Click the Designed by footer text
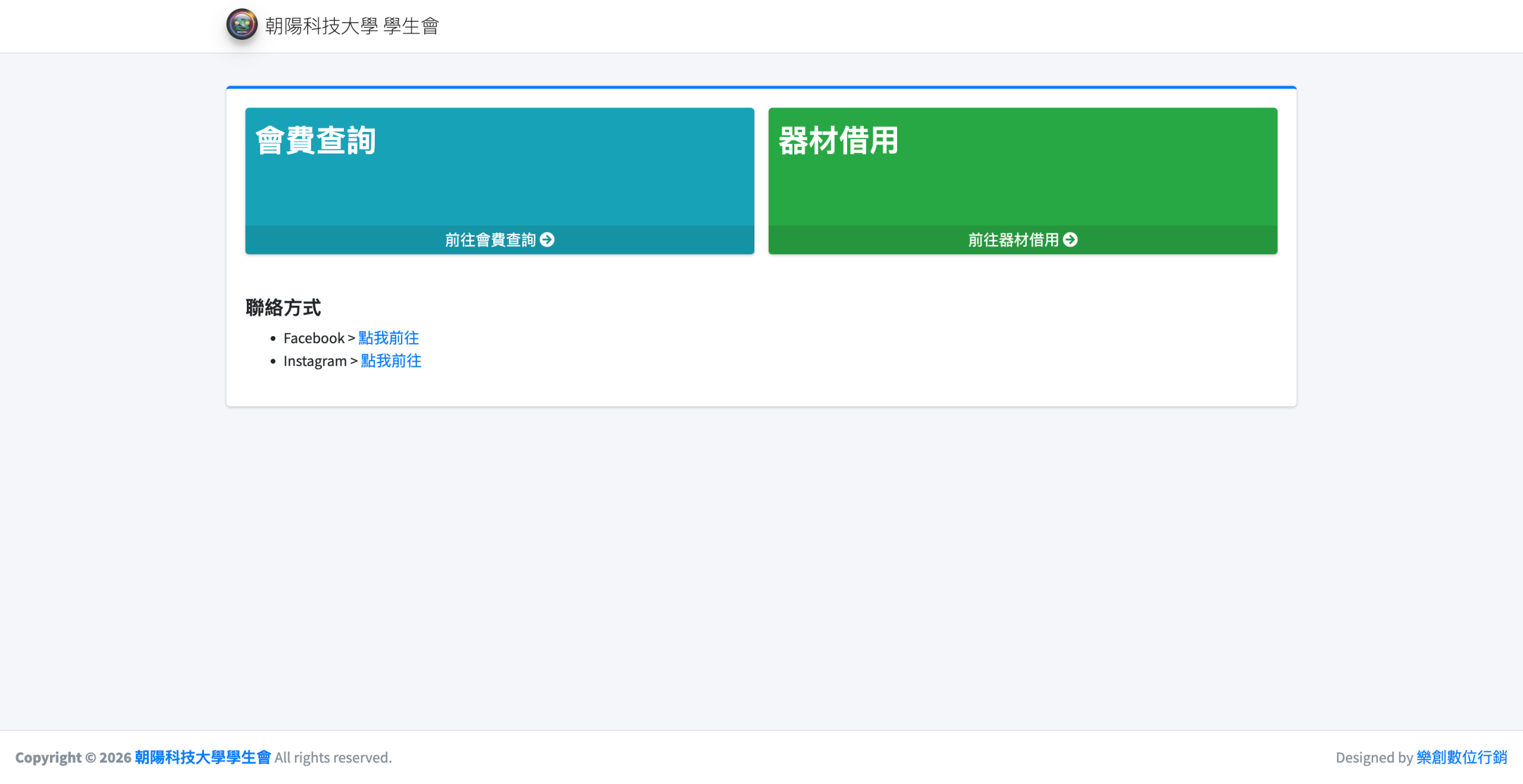This screenshot has width=1523, height=784. (1374, 757)
